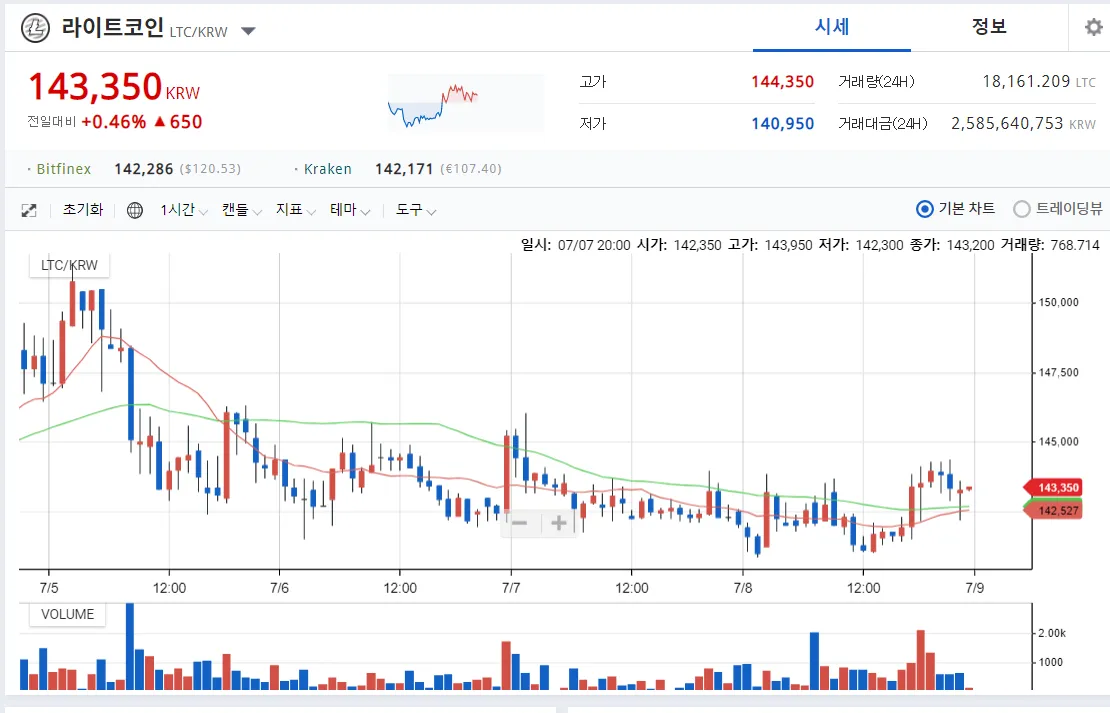Select the 트레이딩뷰 radio button
Screen dimensions: 1110x713
(1021, 209)
